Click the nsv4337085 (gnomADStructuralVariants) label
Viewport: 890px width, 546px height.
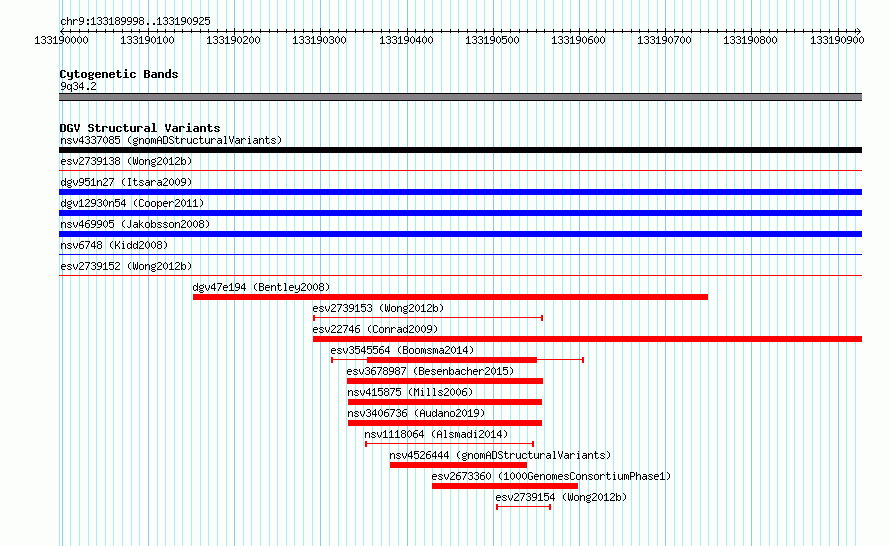[171, 140]
